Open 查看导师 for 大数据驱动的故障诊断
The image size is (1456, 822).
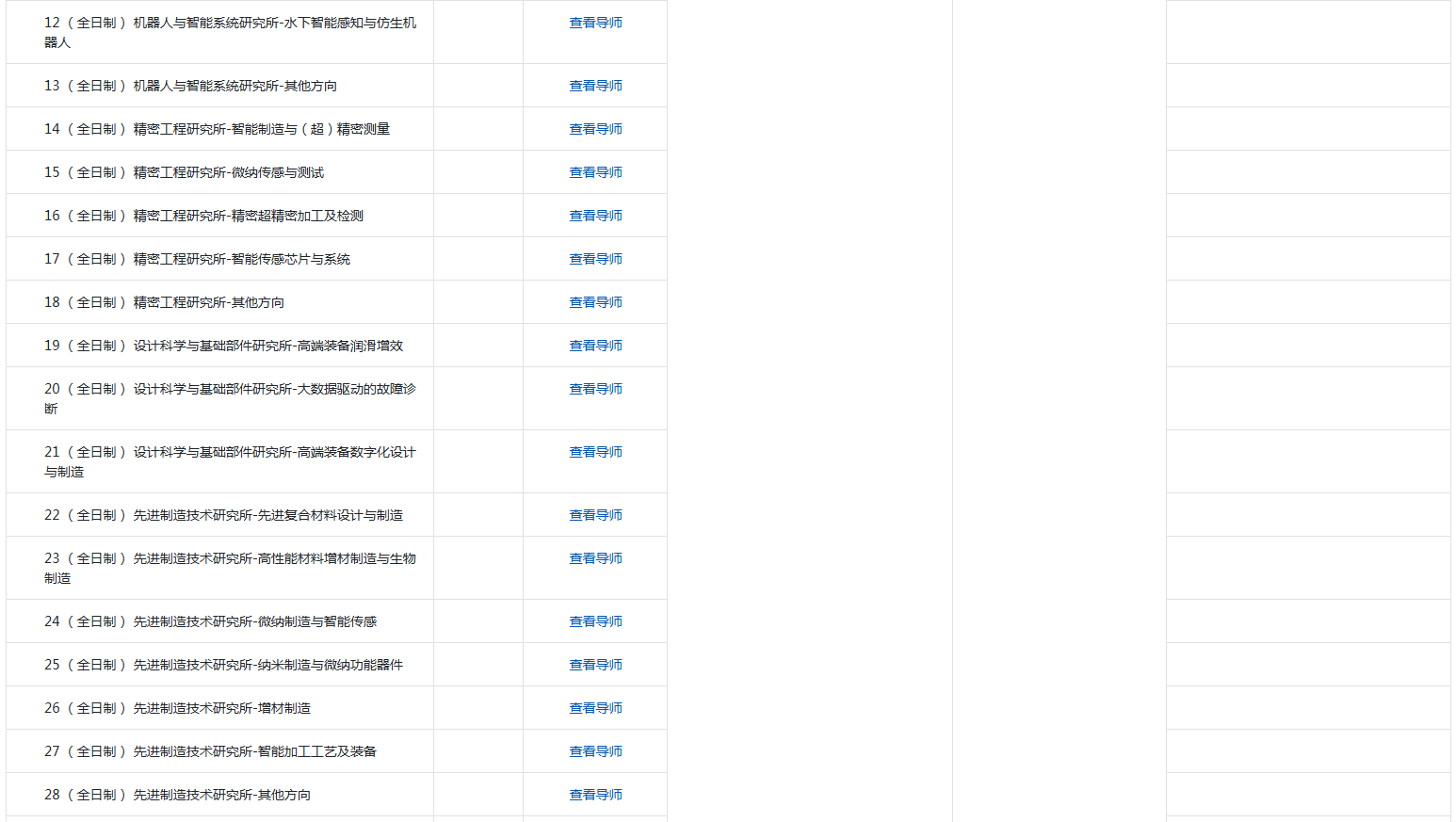(594, 389)
